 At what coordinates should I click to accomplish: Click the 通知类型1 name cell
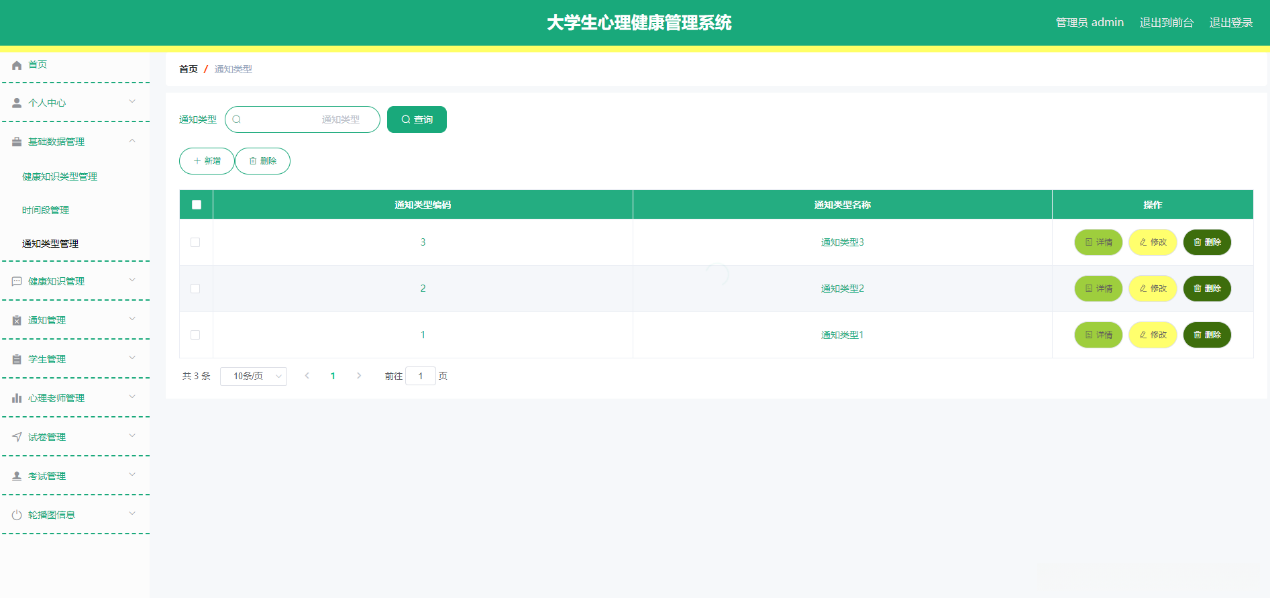click(x=842, y=335)
